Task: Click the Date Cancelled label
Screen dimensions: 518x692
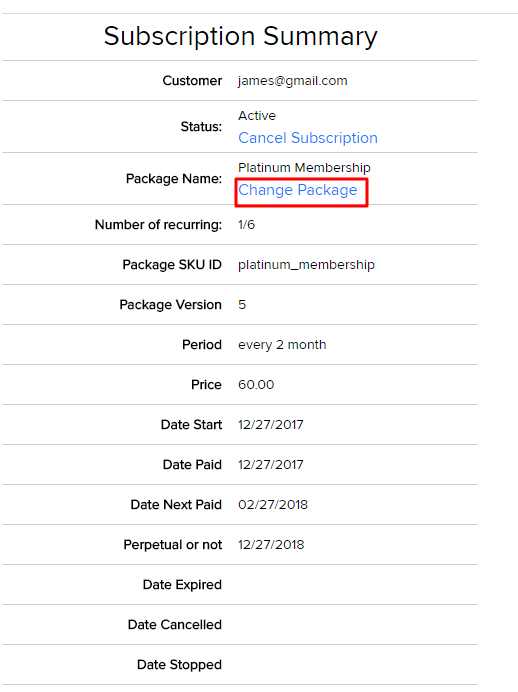Action: coord(175,624)
